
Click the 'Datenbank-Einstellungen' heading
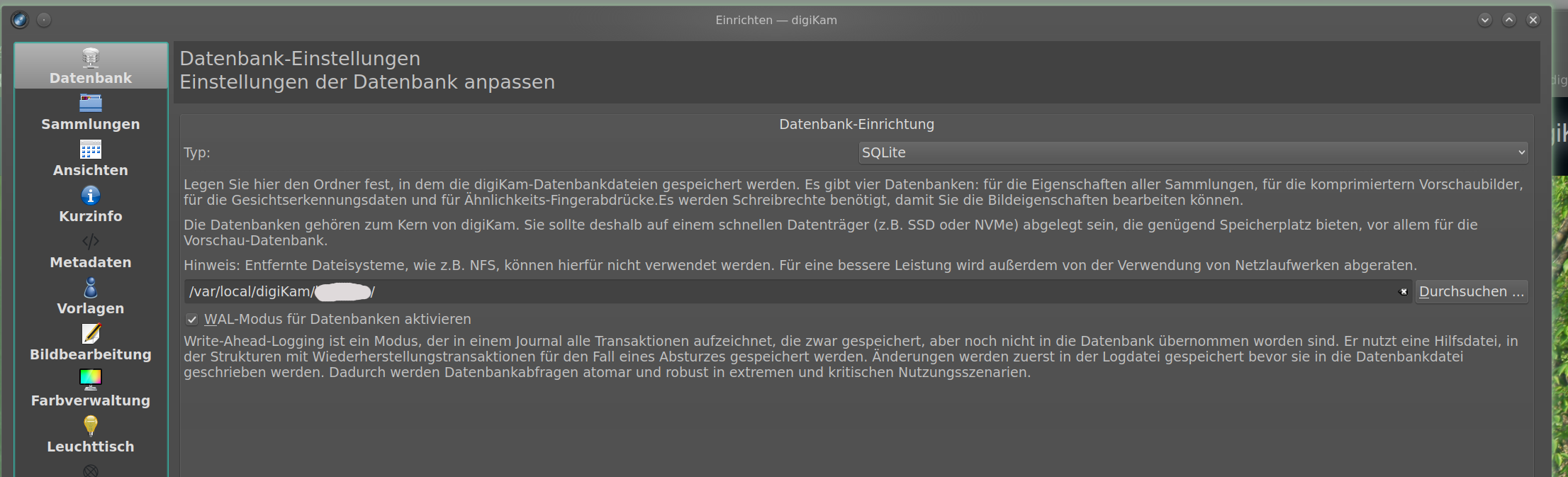pyautogui.click(x=300, y=59)
